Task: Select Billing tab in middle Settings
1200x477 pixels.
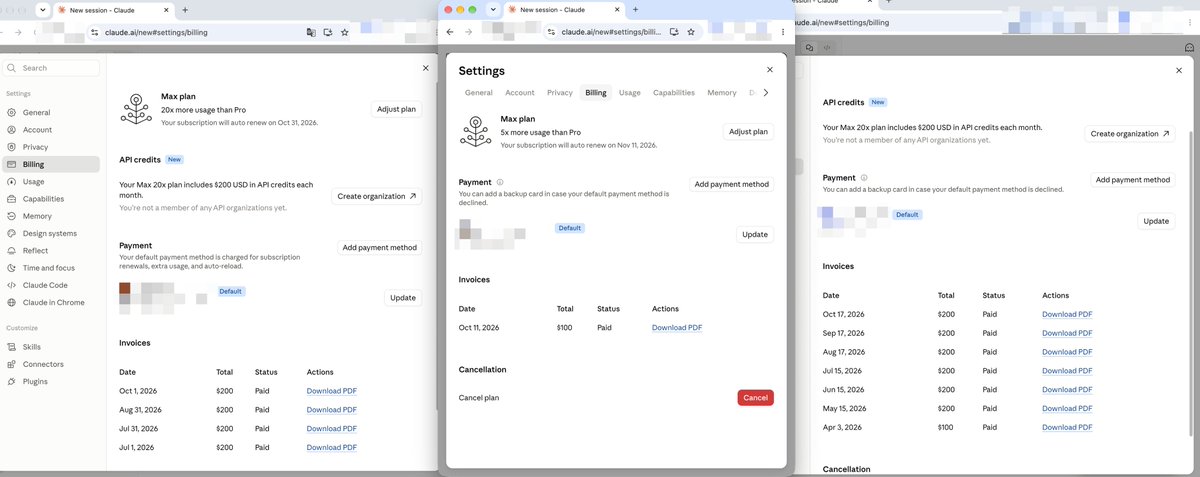Action: pos(596,92)
